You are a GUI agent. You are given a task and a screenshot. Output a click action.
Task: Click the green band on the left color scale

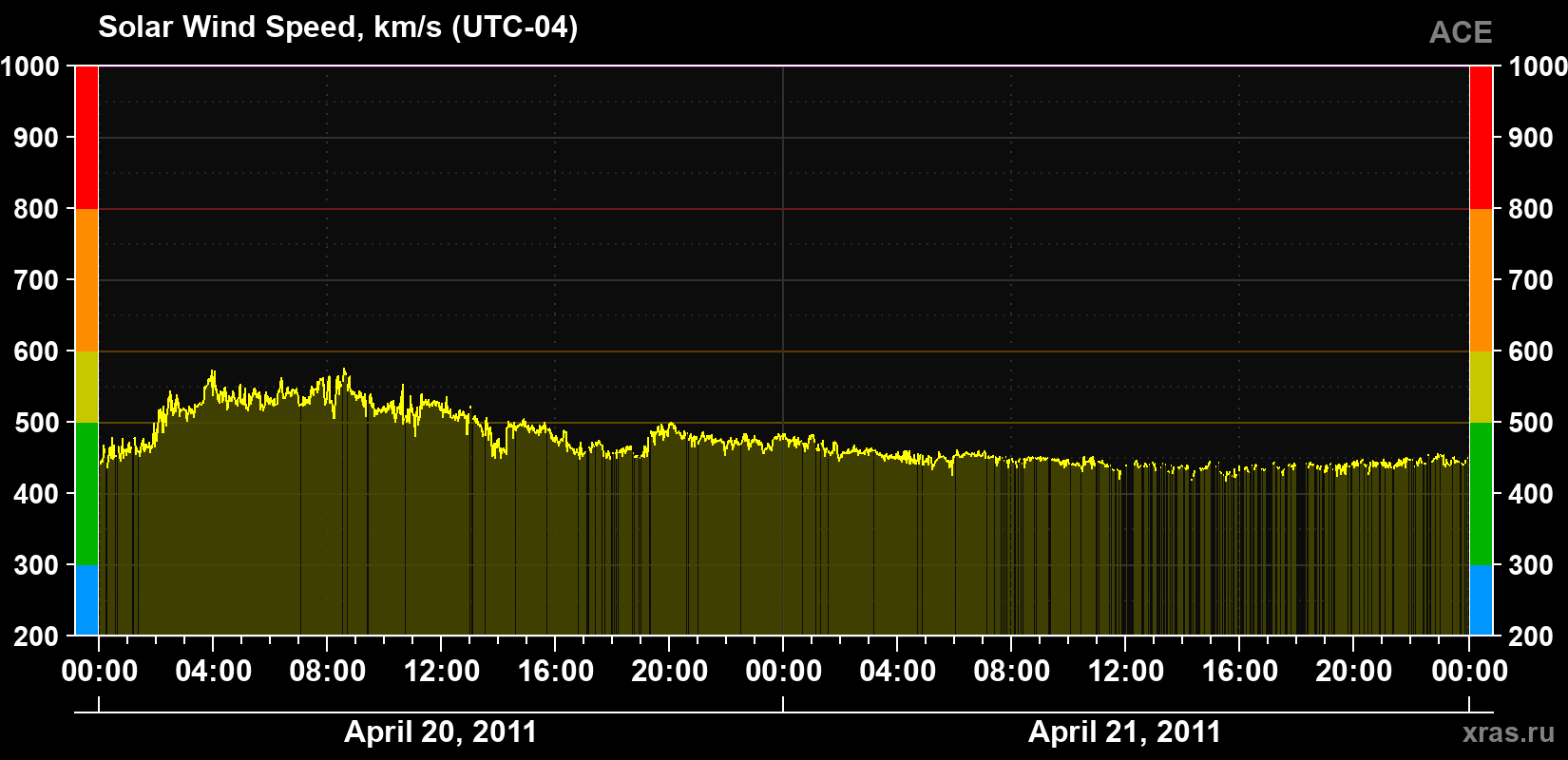pyautogui.click(x=86, y=494)
